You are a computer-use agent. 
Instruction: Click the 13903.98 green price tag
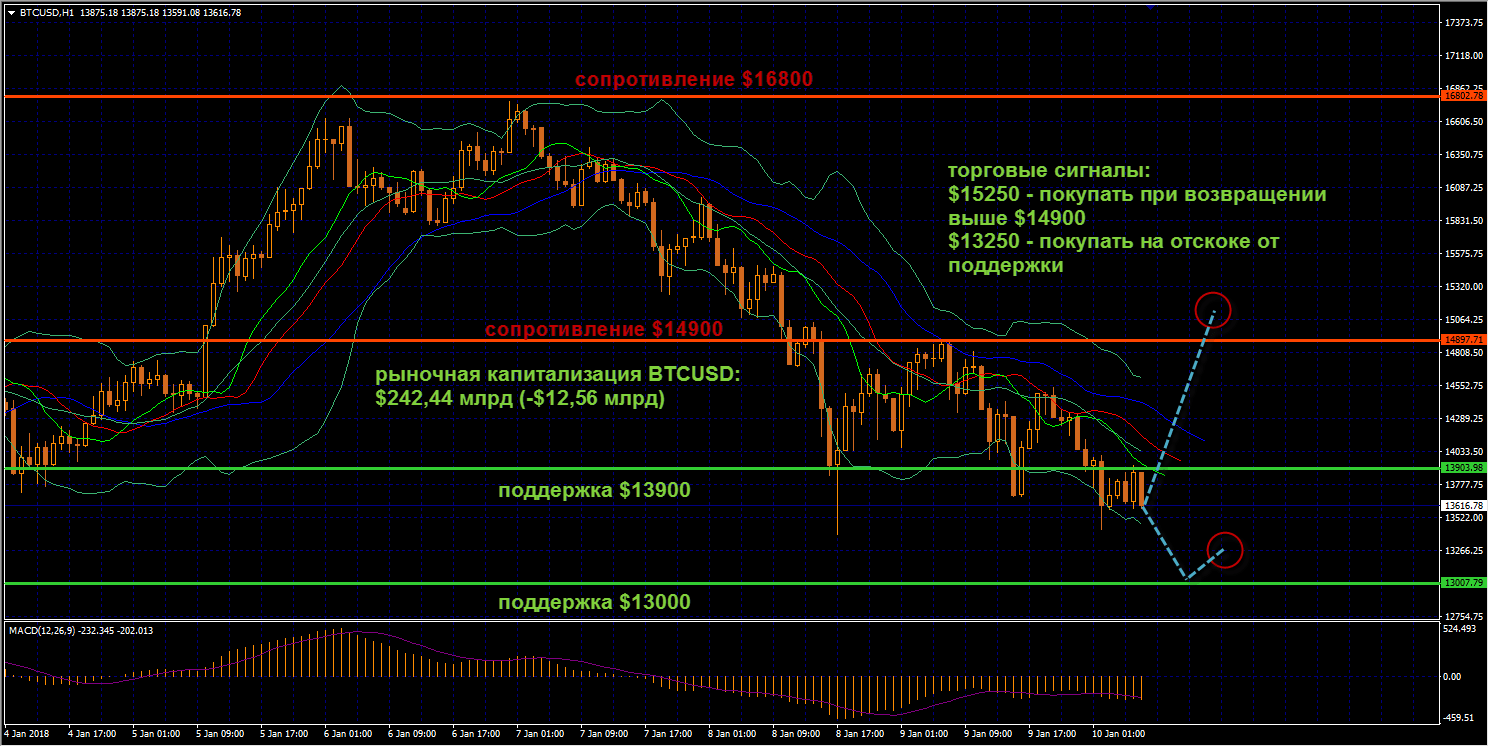pos(1463,467)
